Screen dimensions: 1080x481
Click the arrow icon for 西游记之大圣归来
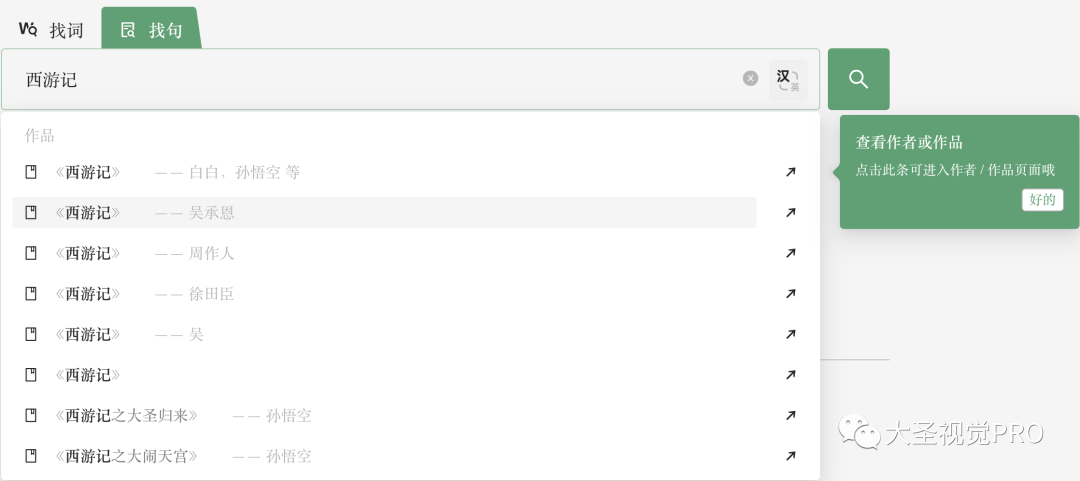click(x=791, y=415)
